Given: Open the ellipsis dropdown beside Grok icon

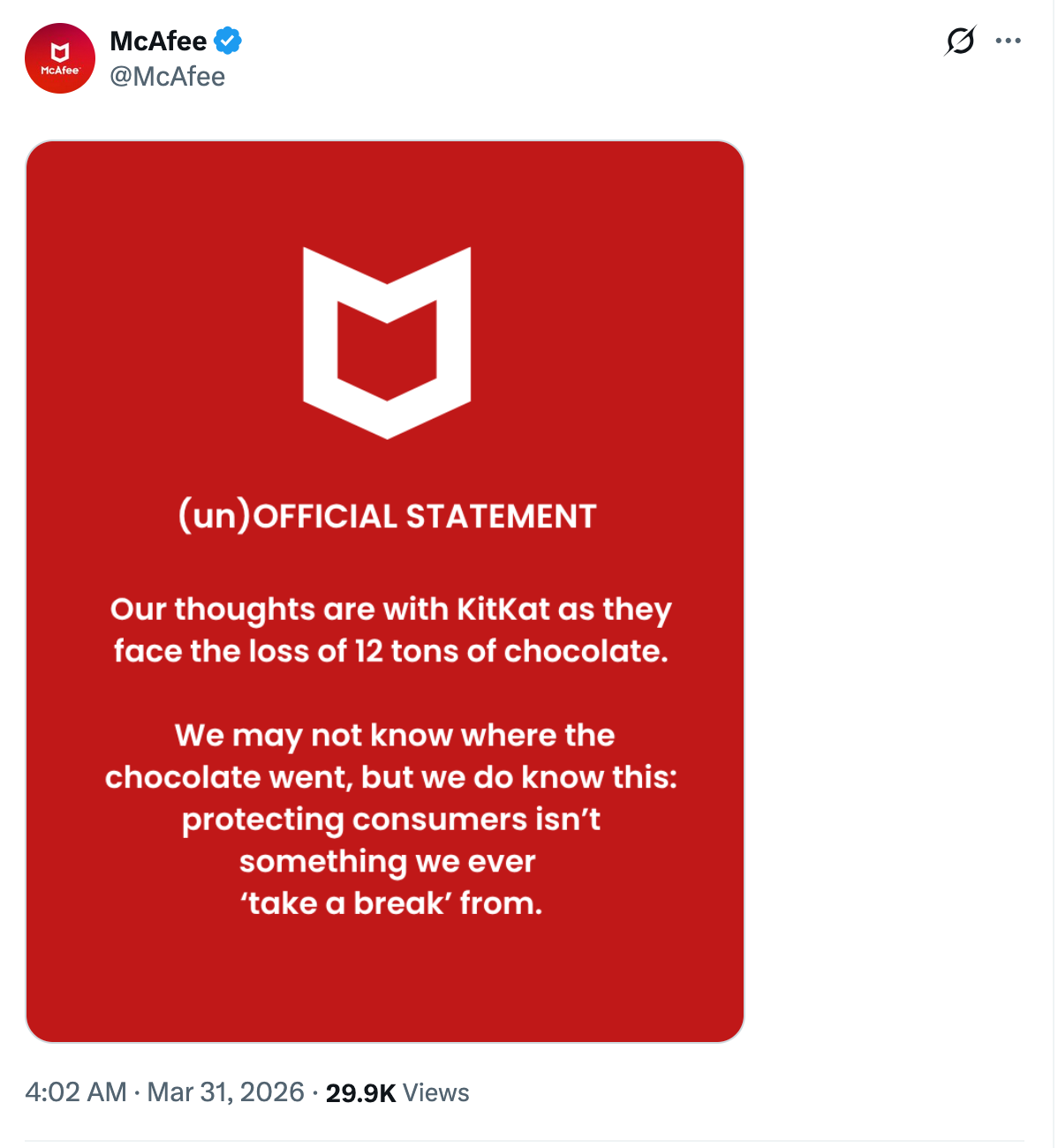Looking at the screenshot, I should pos(1009,39).
